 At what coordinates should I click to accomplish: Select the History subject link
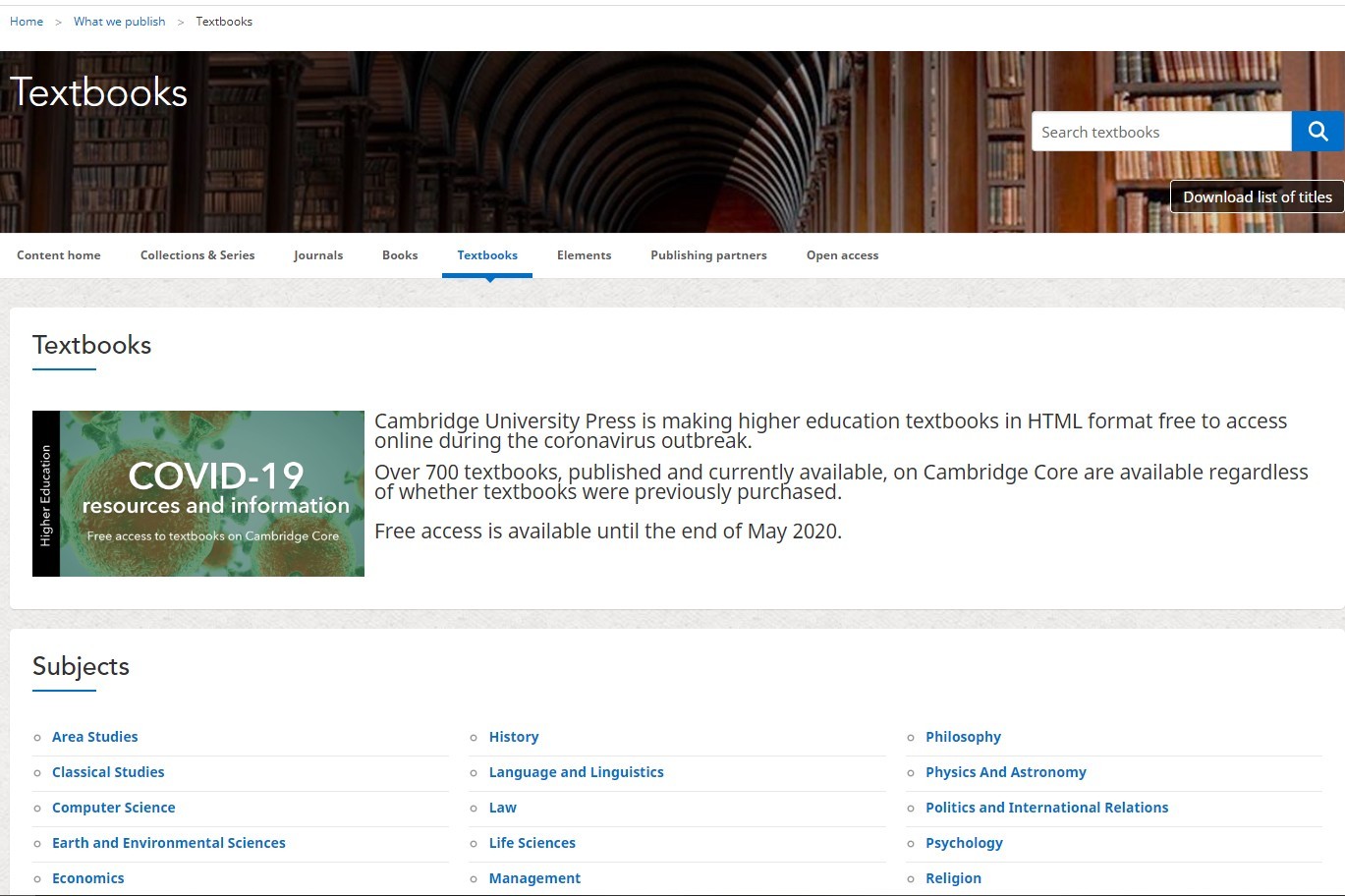(514, 737)
